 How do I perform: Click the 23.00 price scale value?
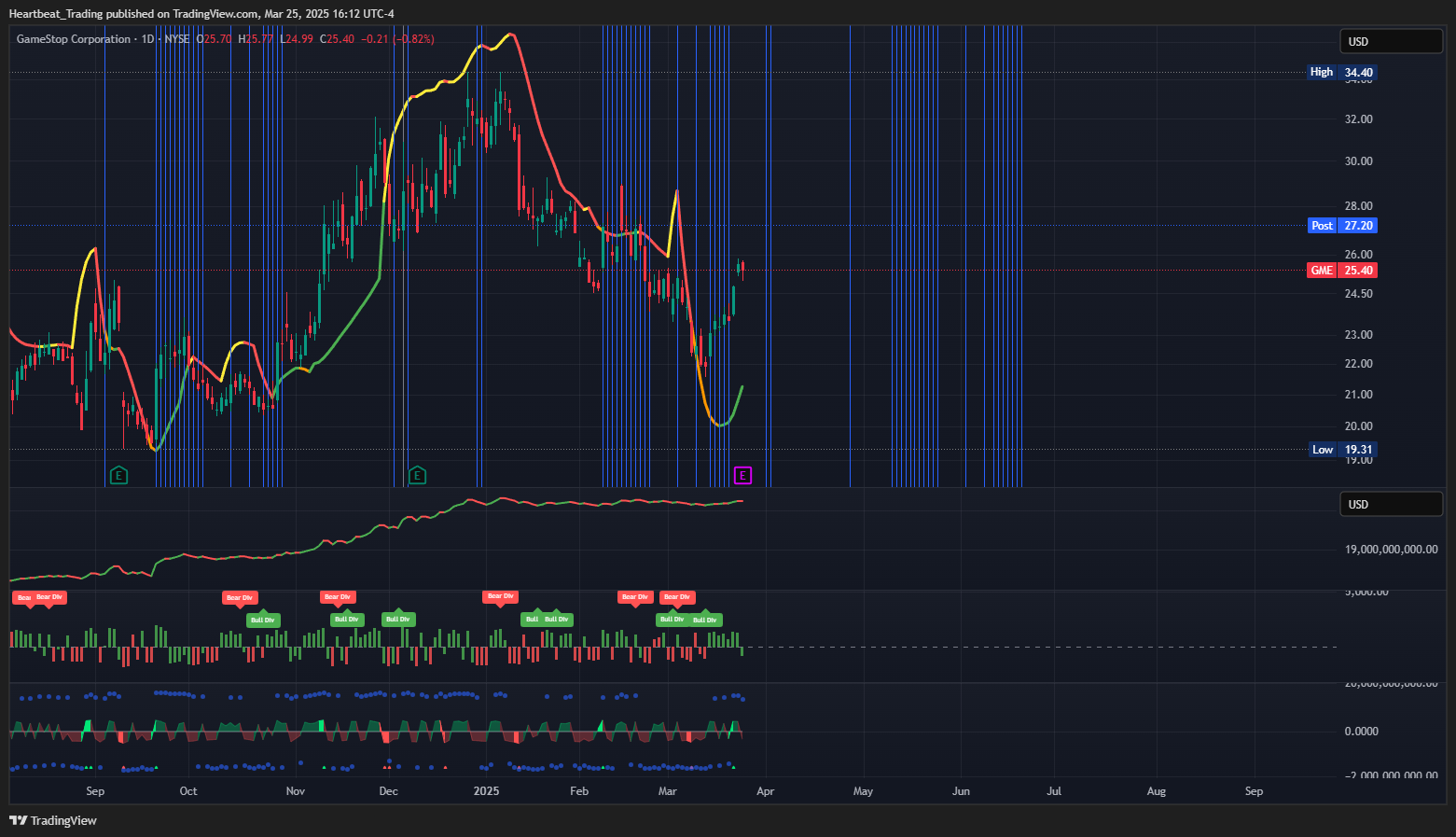pyautogui.click(x=1359, y=335)
